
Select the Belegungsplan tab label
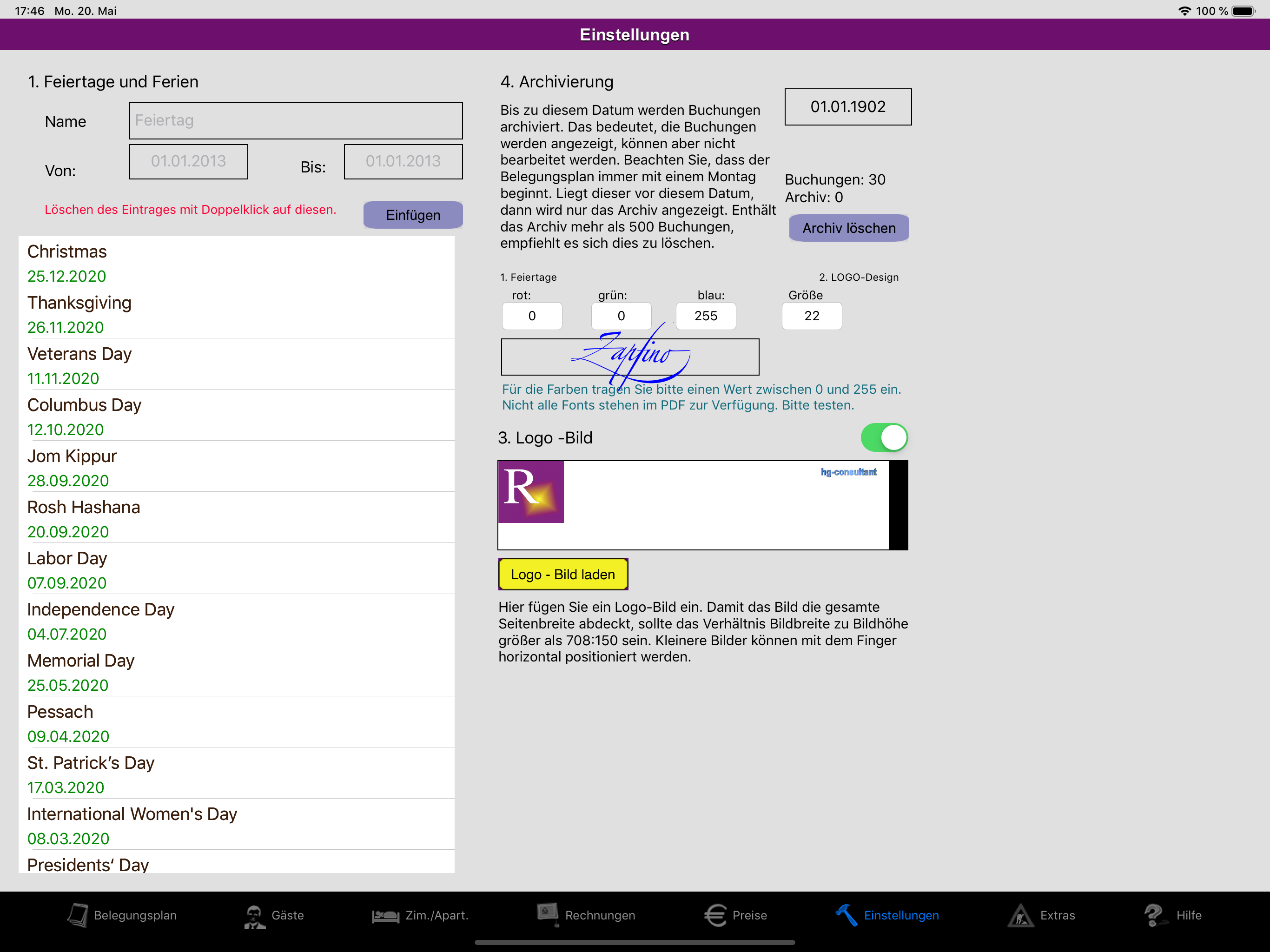coord(135,915)
